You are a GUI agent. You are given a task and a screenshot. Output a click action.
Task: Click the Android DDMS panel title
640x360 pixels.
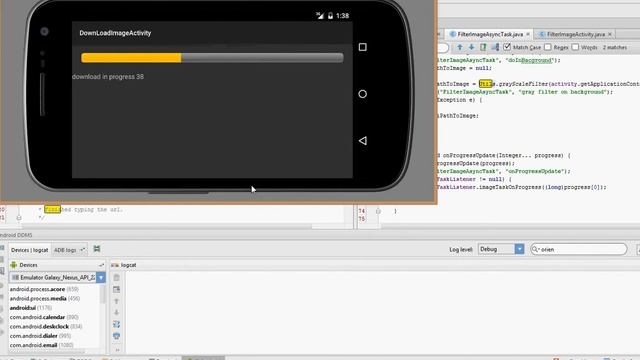[16, 235]
